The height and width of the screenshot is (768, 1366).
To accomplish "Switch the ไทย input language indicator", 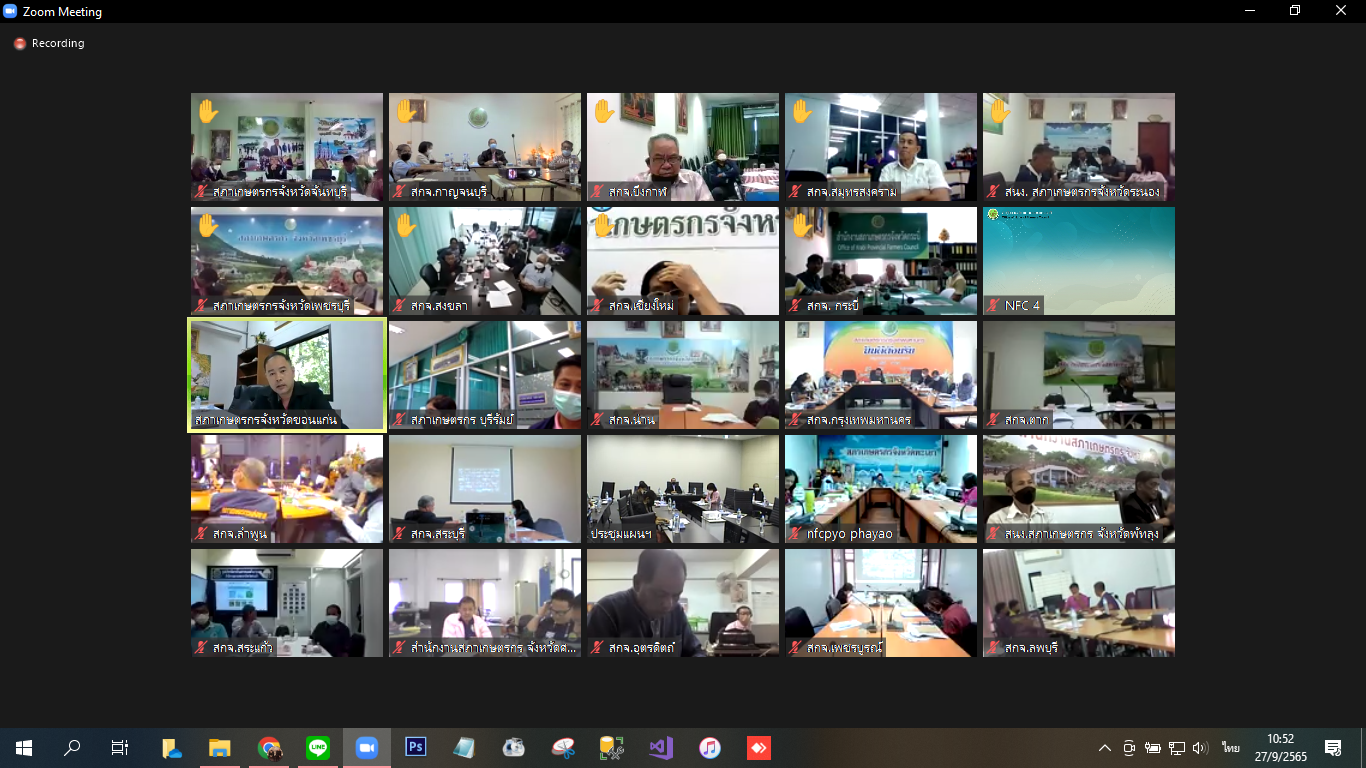I will [x=1230, y=748].
